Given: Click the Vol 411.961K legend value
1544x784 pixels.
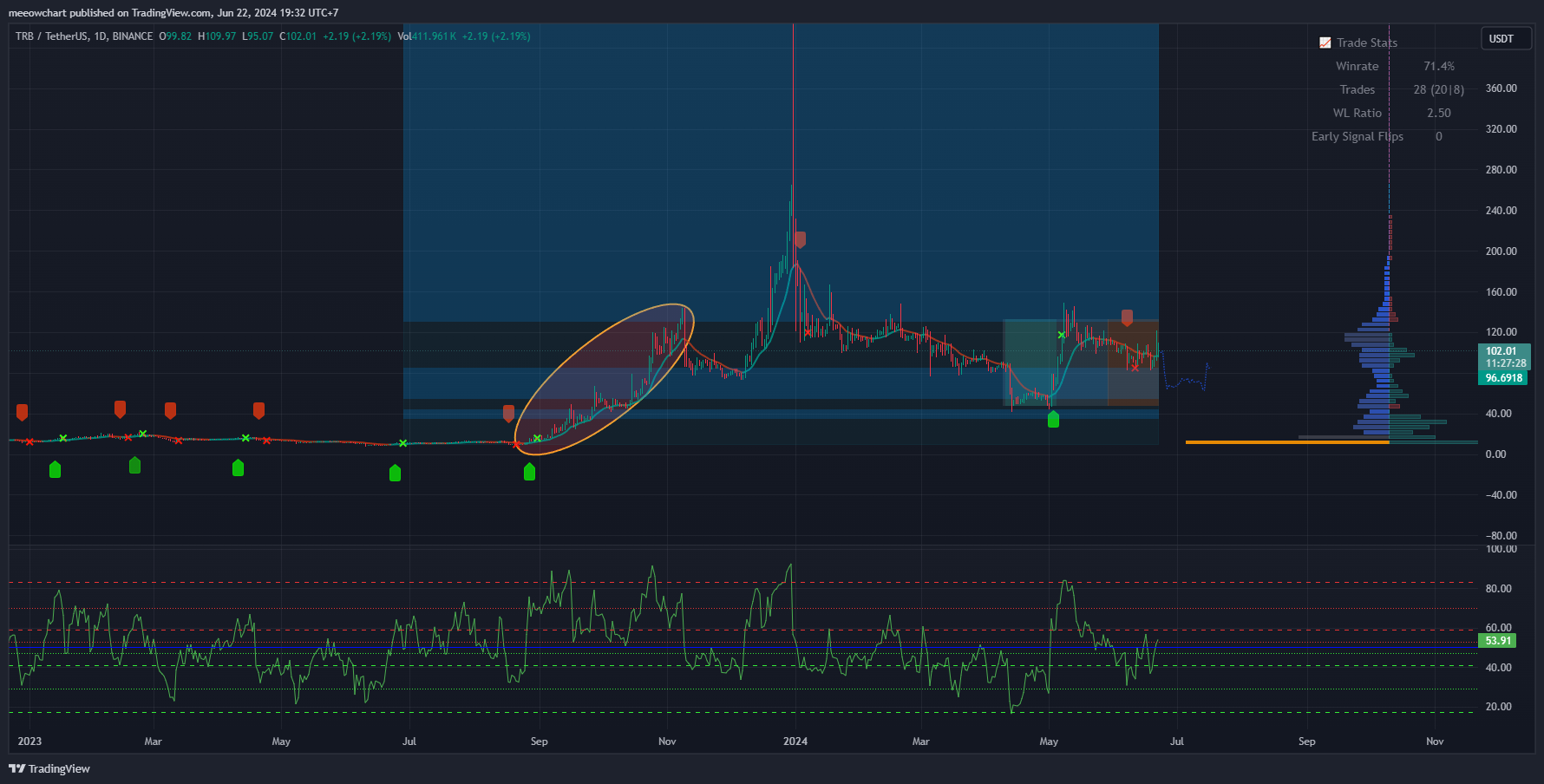Looking at the screenshot, I should (427, 36).
